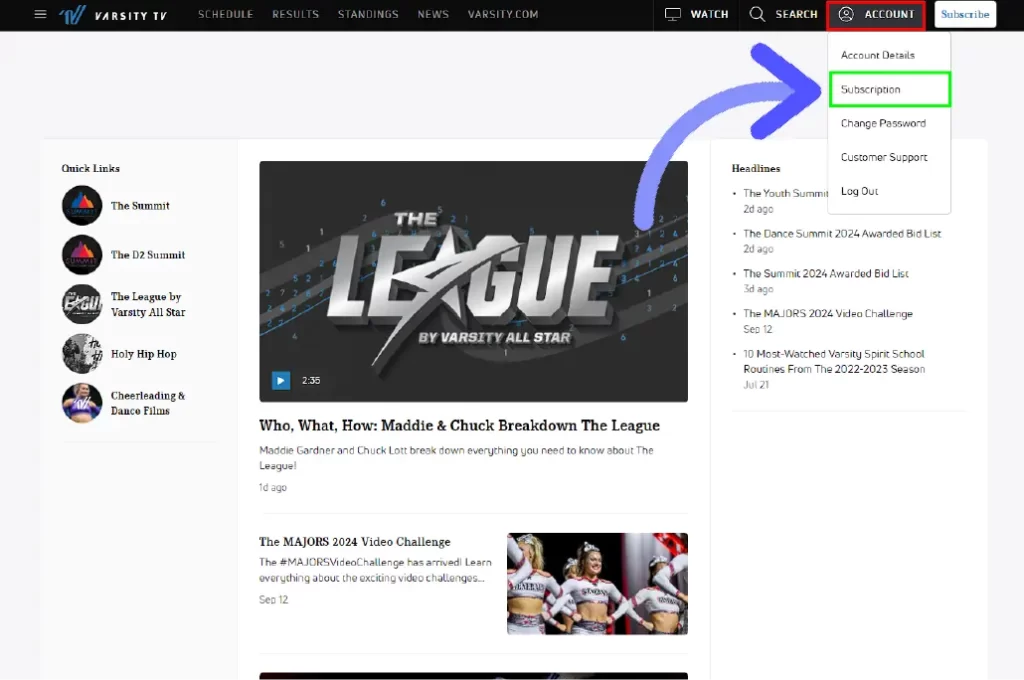Open Cheerleading & Dance Films link text
The width and height of the screenshot is (1024, 680).
coord(148,403)
